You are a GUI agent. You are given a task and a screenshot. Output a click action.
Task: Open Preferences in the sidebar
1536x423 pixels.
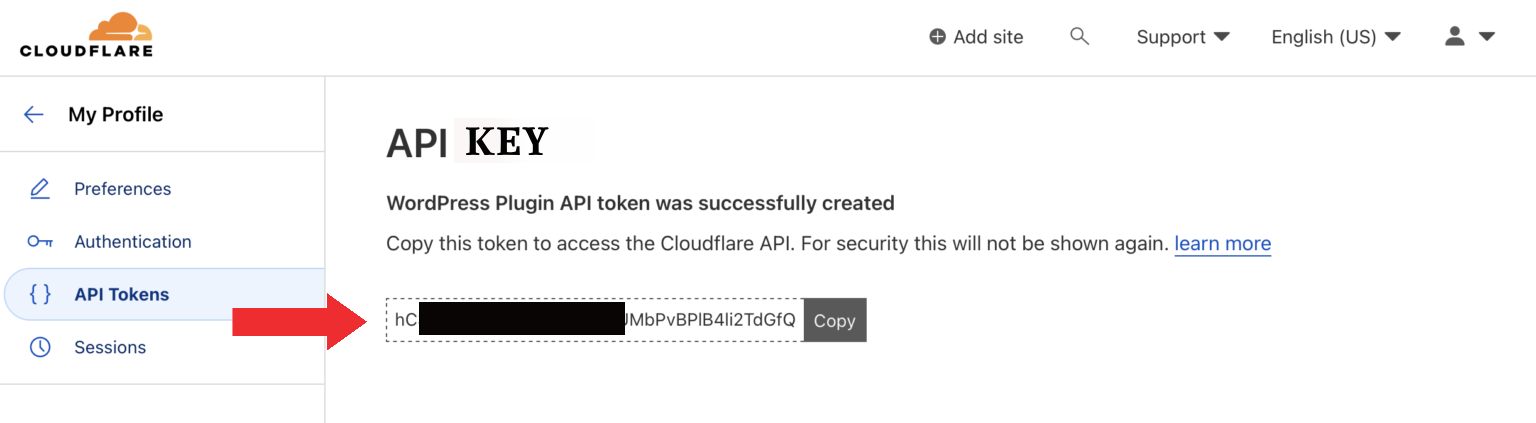tap(122, 189)
